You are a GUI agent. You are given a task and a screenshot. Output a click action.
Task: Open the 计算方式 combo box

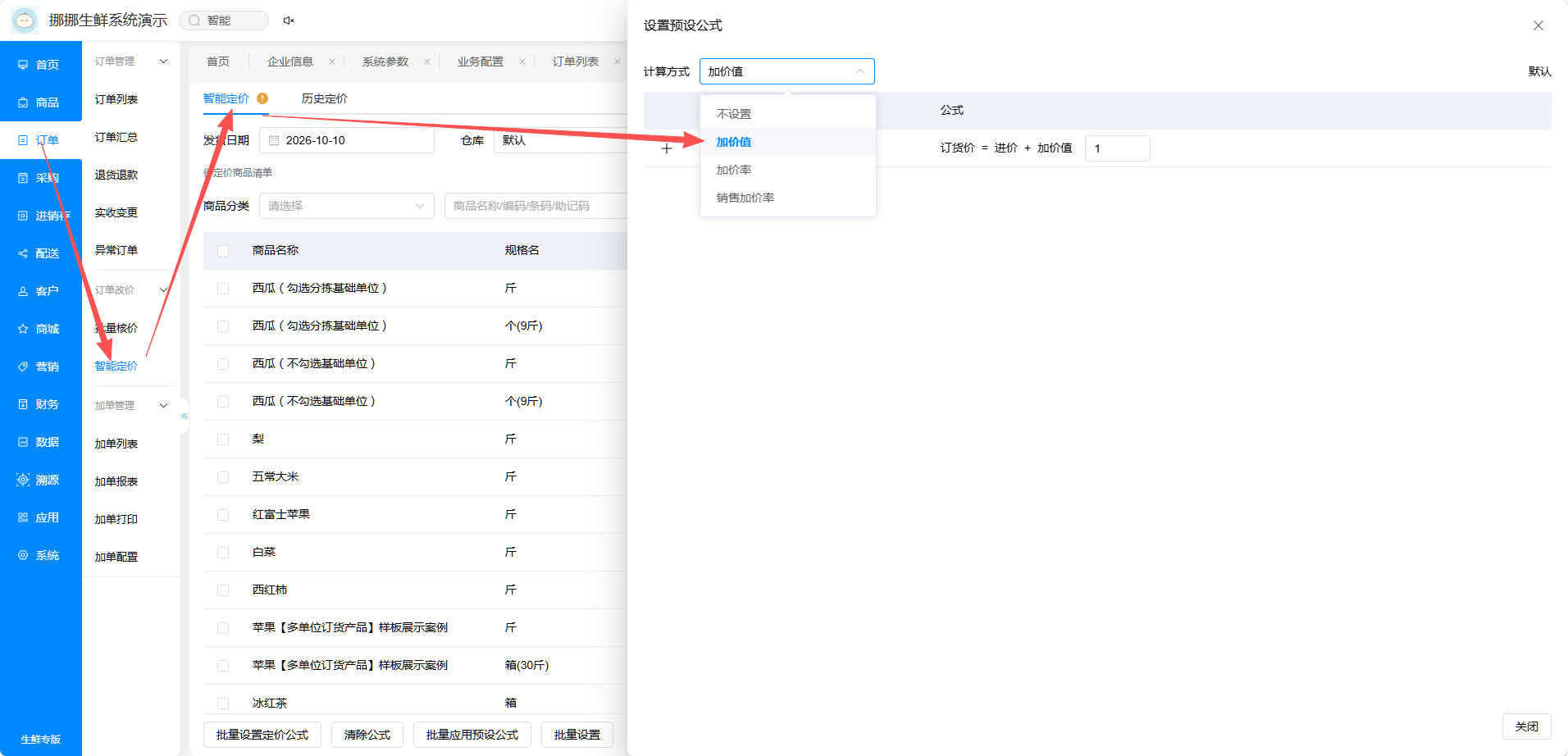(786, 71)
